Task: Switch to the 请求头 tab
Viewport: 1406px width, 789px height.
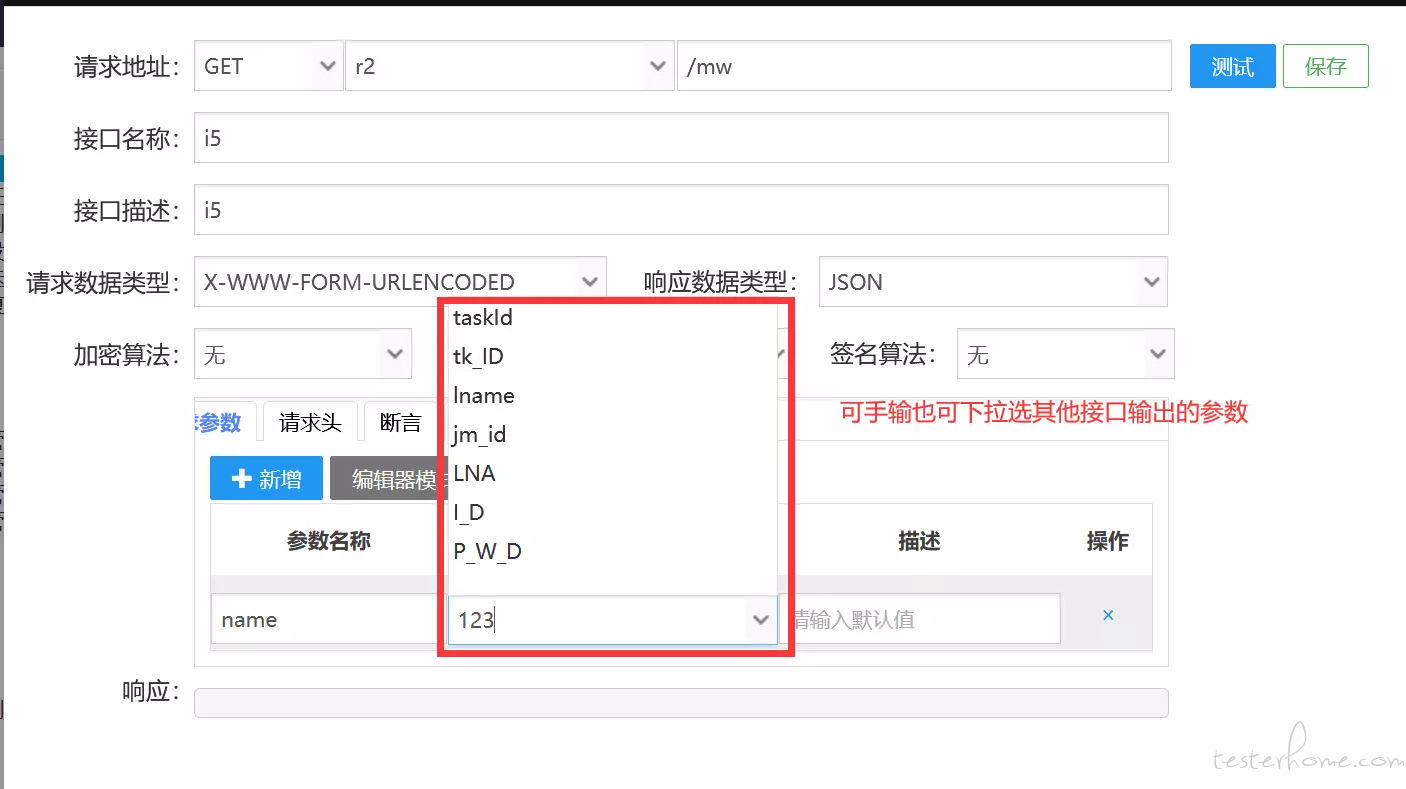Action: (x=310, y=423)
